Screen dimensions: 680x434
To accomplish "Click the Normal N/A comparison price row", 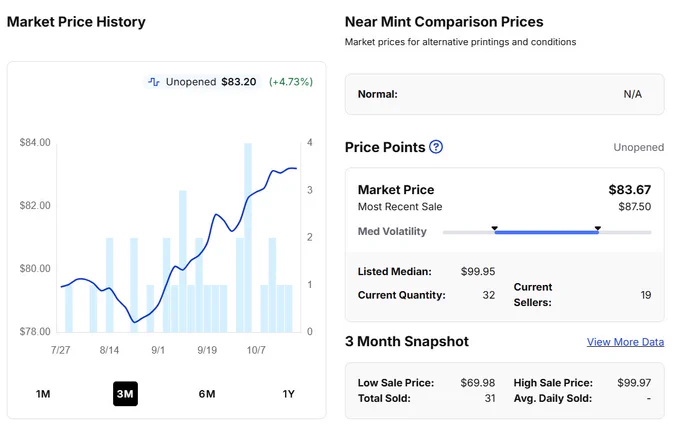I will (504, 95).
